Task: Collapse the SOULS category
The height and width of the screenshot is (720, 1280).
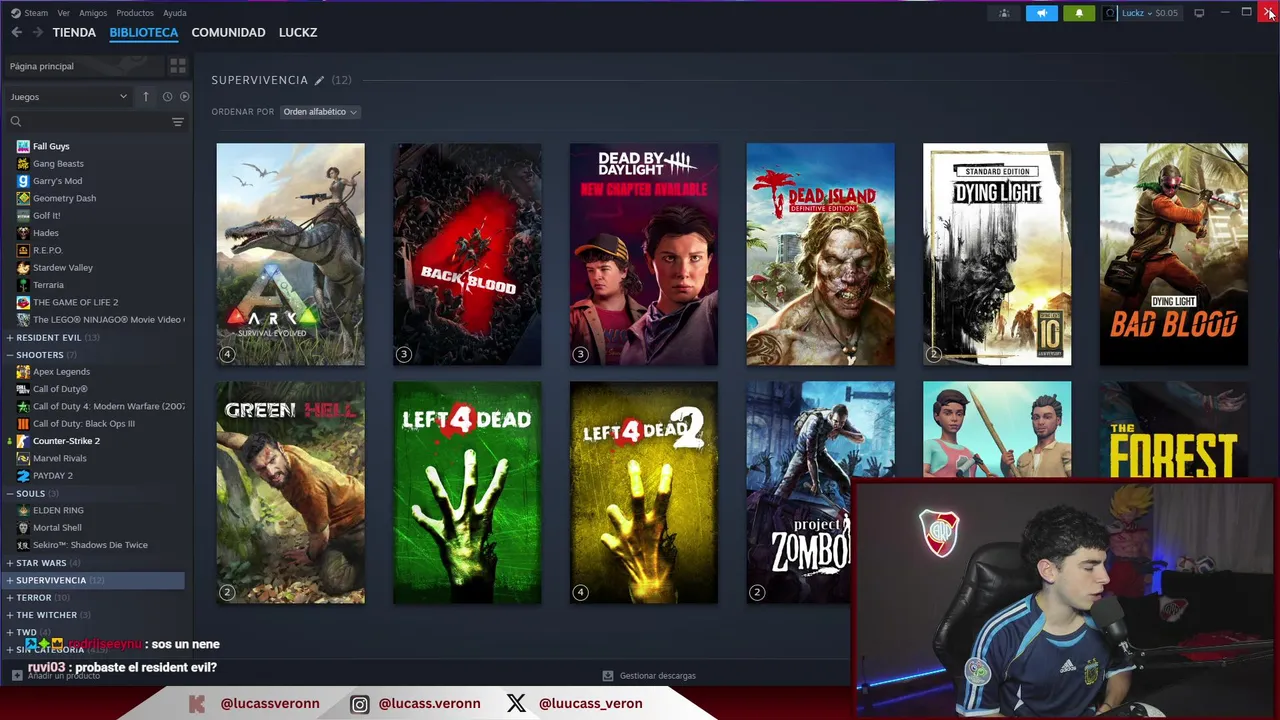Action: [x=10, y=494]
